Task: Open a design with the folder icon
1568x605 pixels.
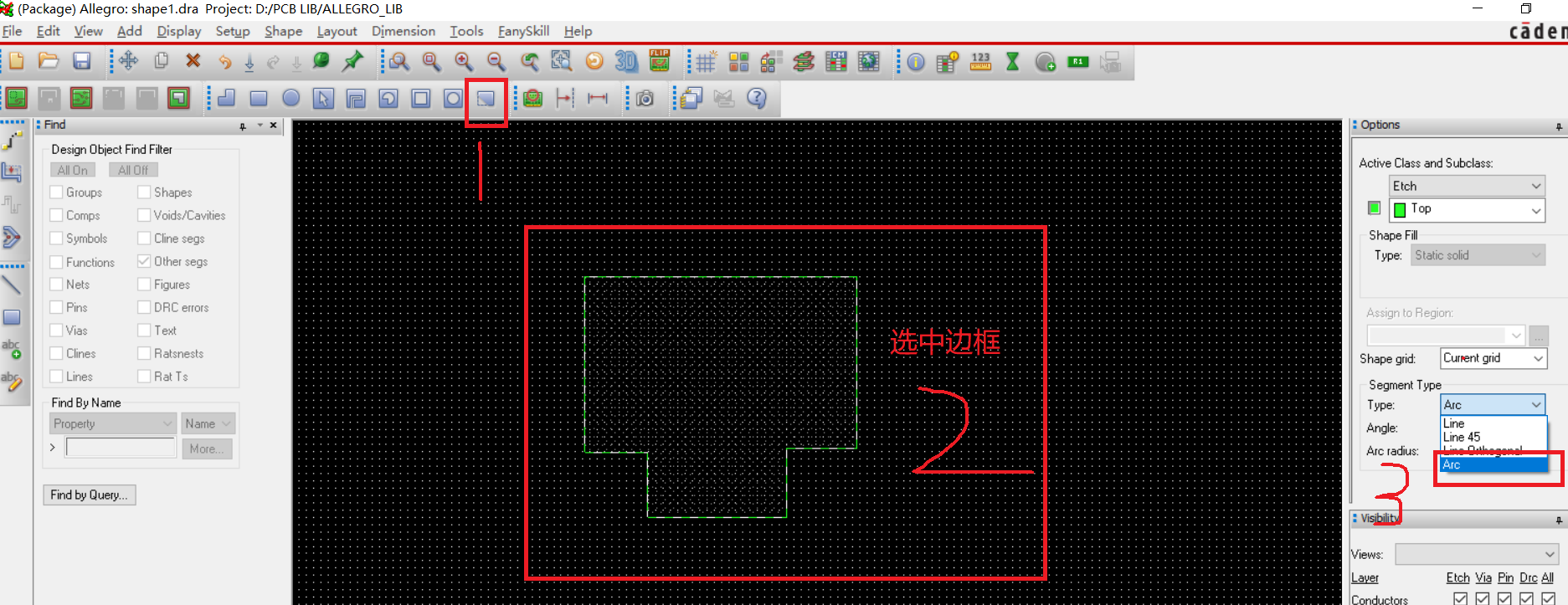Action: [49, 61]
